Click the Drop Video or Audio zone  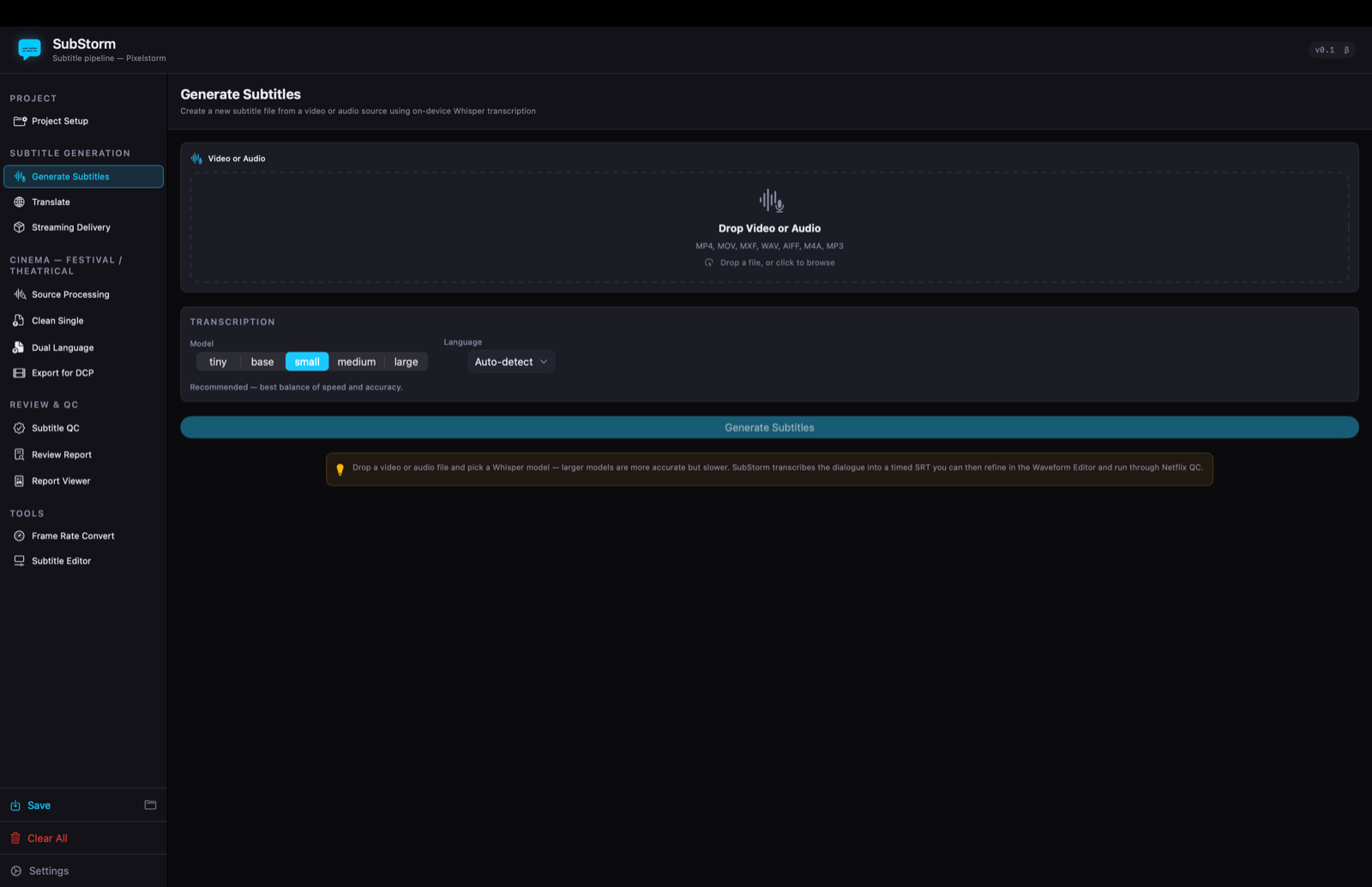coord(769,227)
